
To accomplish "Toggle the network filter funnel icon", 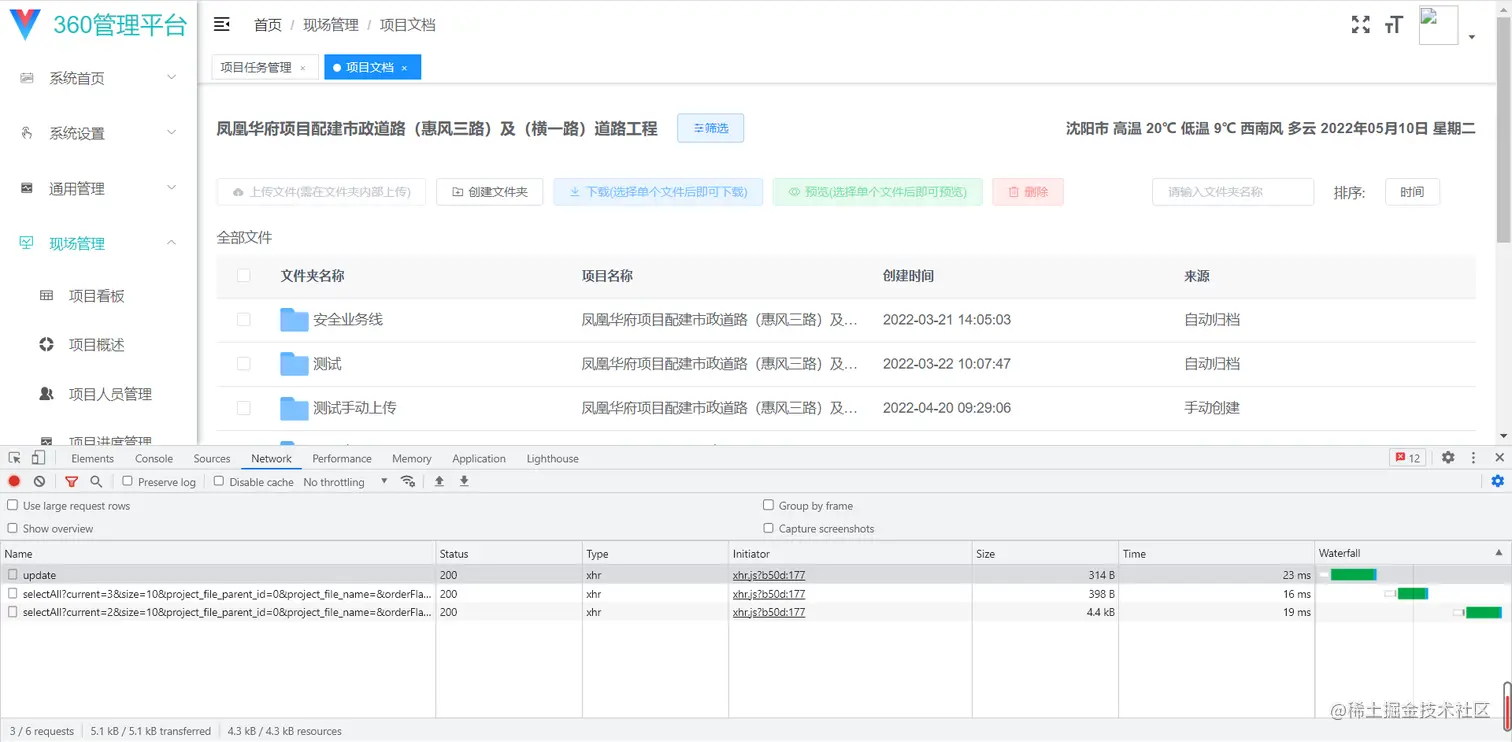I will coord(71,482).
